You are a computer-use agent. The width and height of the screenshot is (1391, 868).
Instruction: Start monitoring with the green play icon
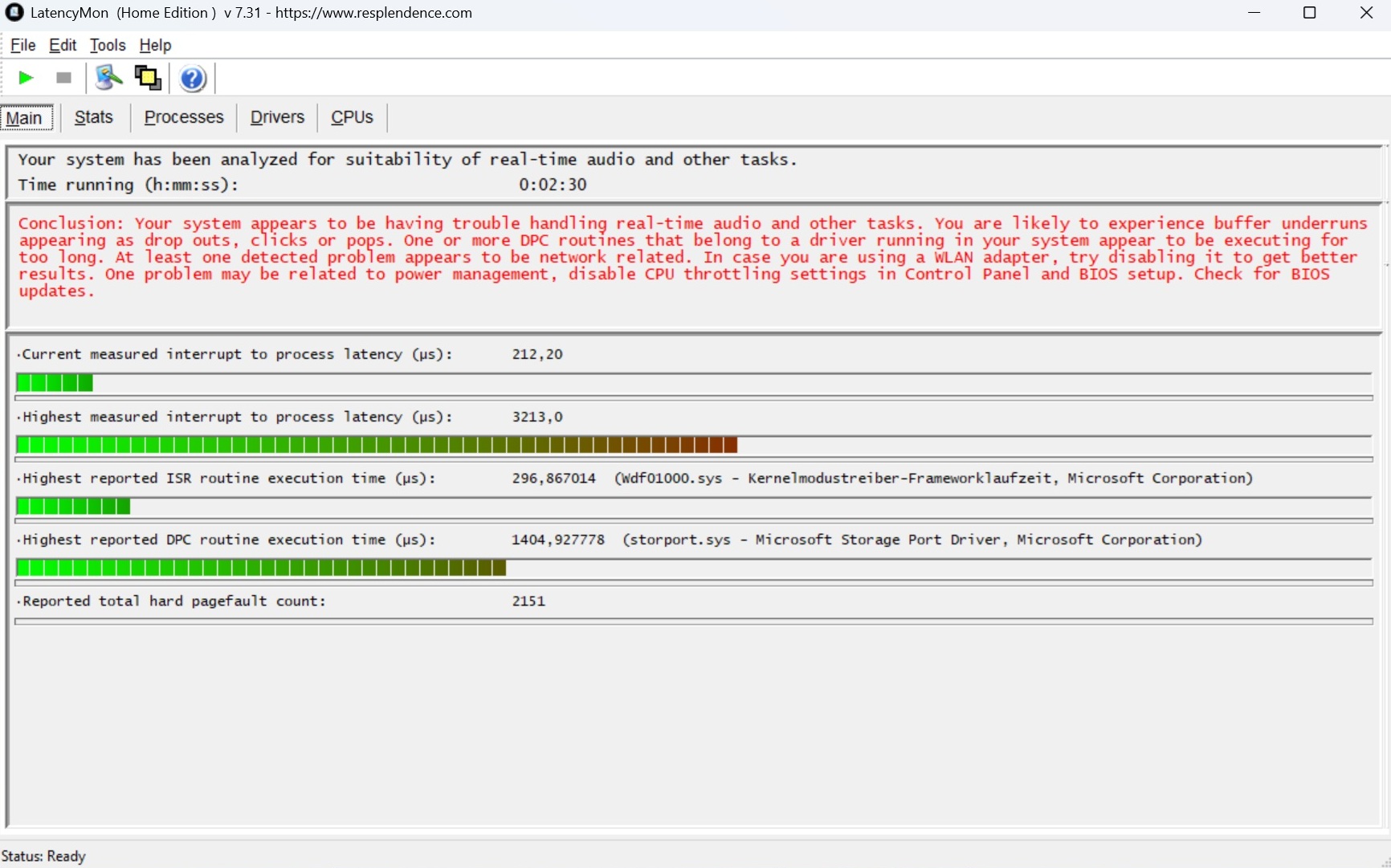(26, 78)
